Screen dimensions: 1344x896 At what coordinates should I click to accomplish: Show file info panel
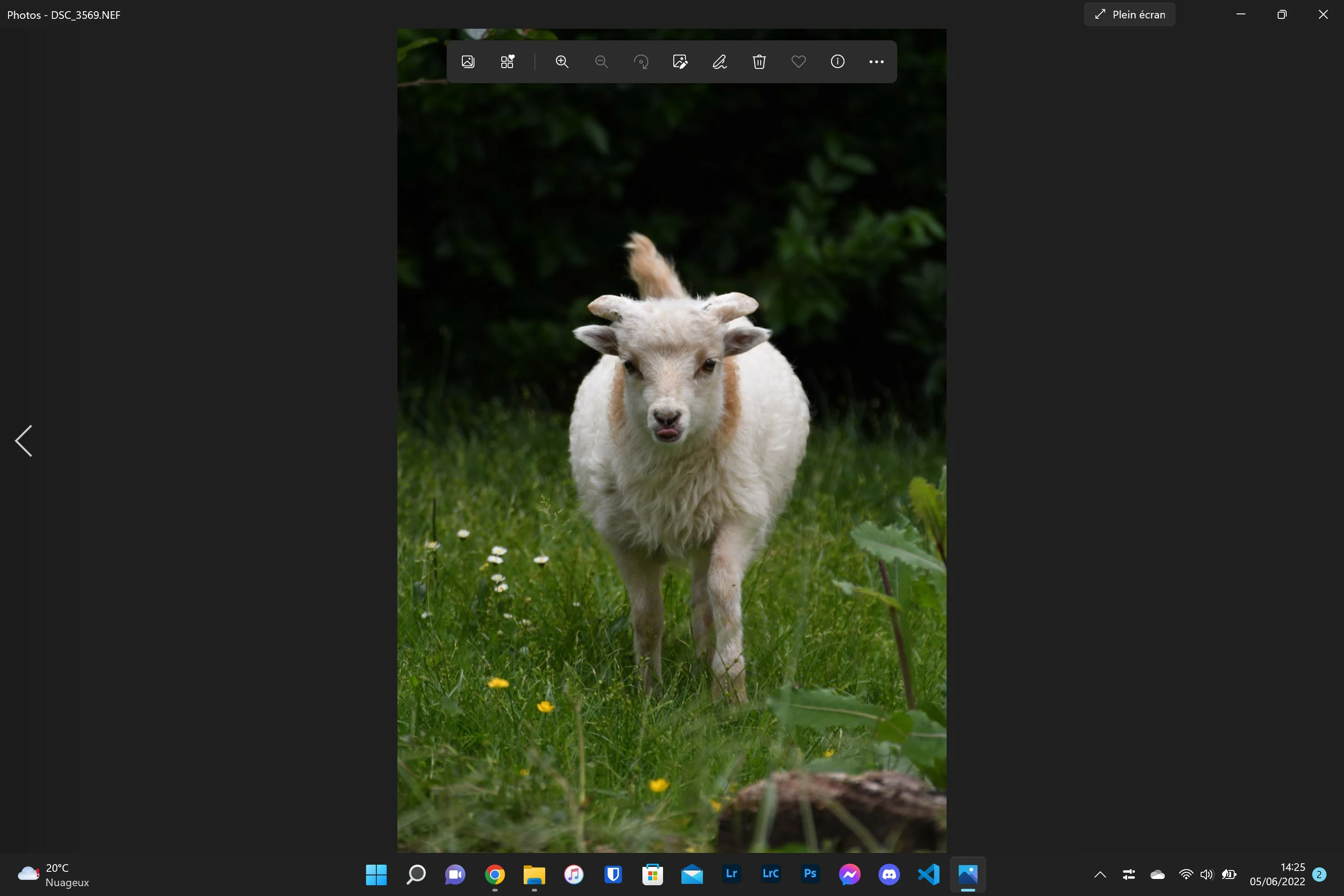[837, 62]
